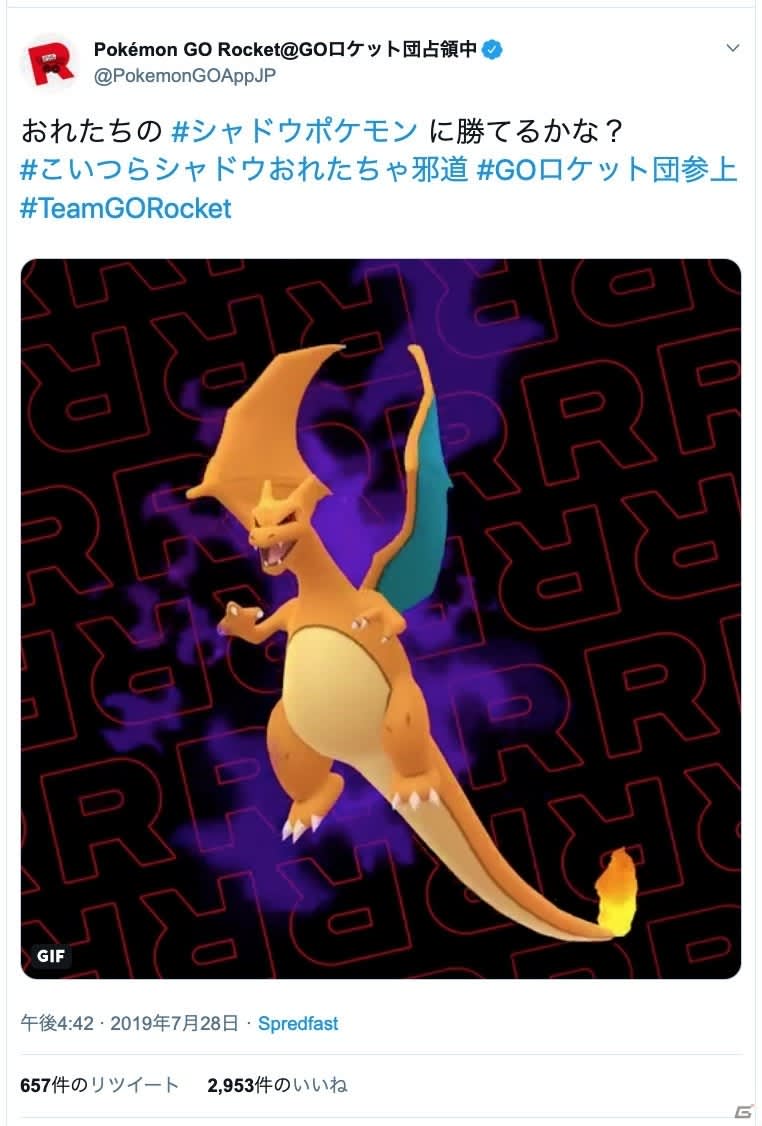Open the account name Pokémon GO Rocket

285,50
